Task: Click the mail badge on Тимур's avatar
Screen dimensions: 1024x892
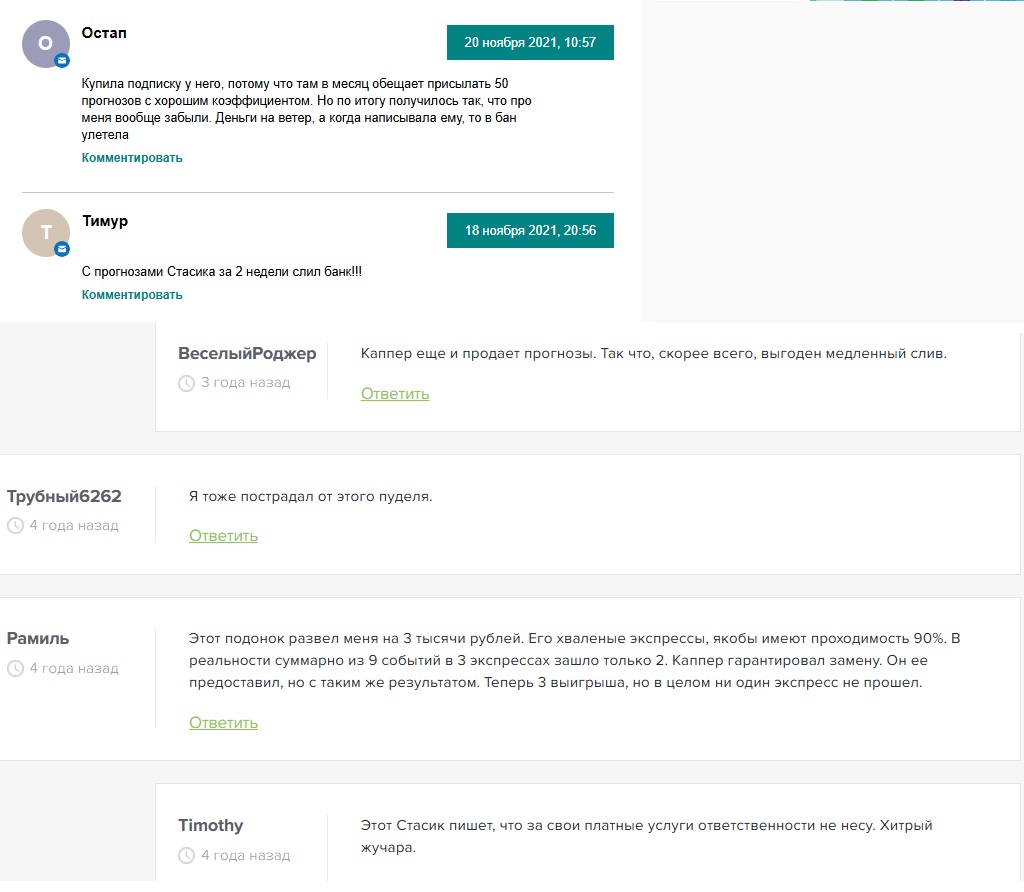Action: click(62, 249)
